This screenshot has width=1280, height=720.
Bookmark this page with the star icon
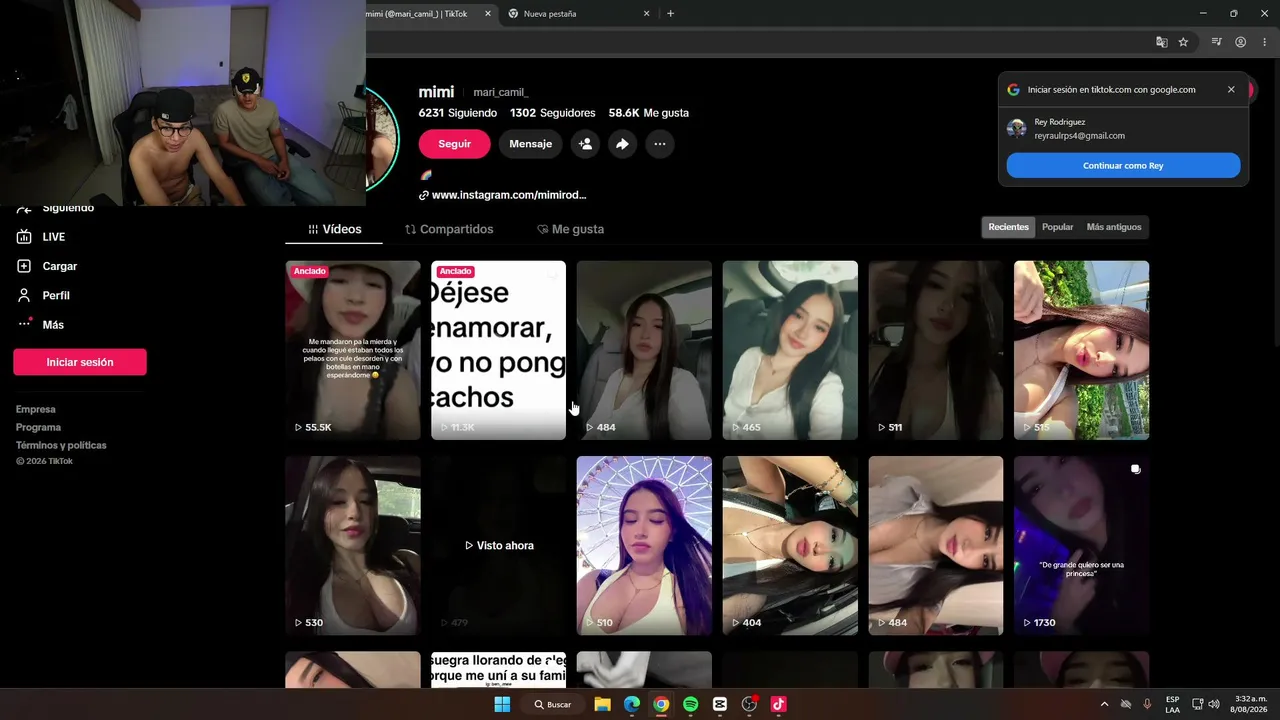[x=1183, y=42]
